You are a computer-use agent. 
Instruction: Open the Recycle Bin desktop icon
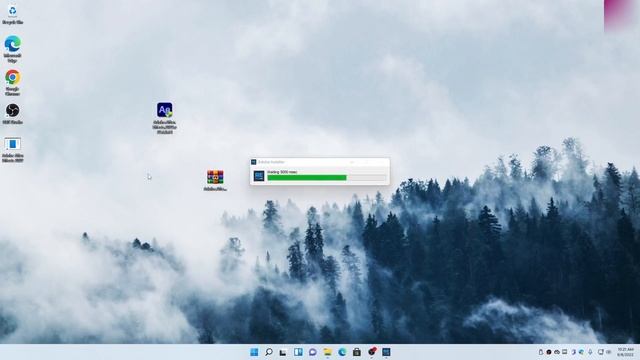(12, 14)
